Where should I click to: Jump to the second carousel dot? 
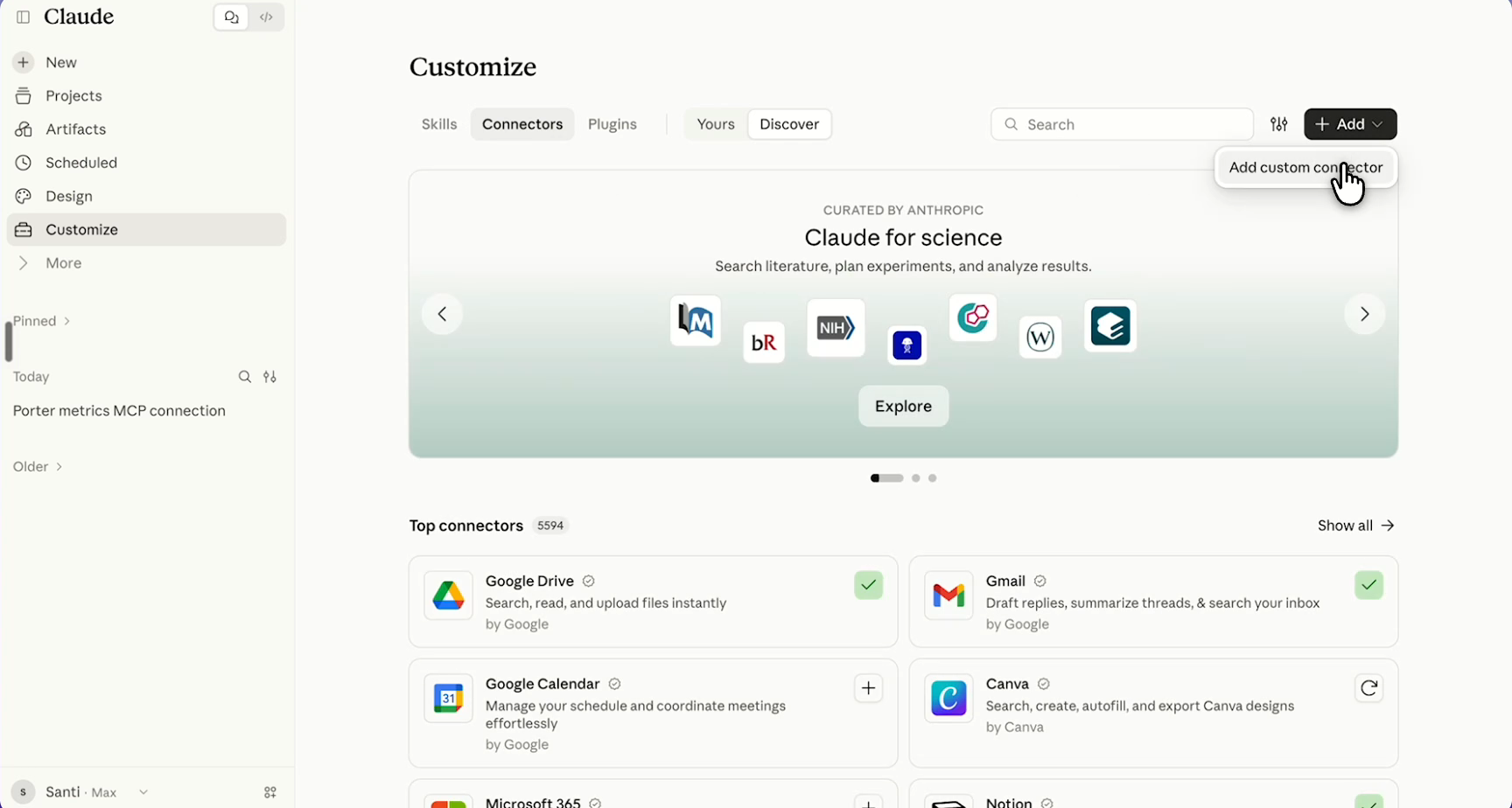916,478
